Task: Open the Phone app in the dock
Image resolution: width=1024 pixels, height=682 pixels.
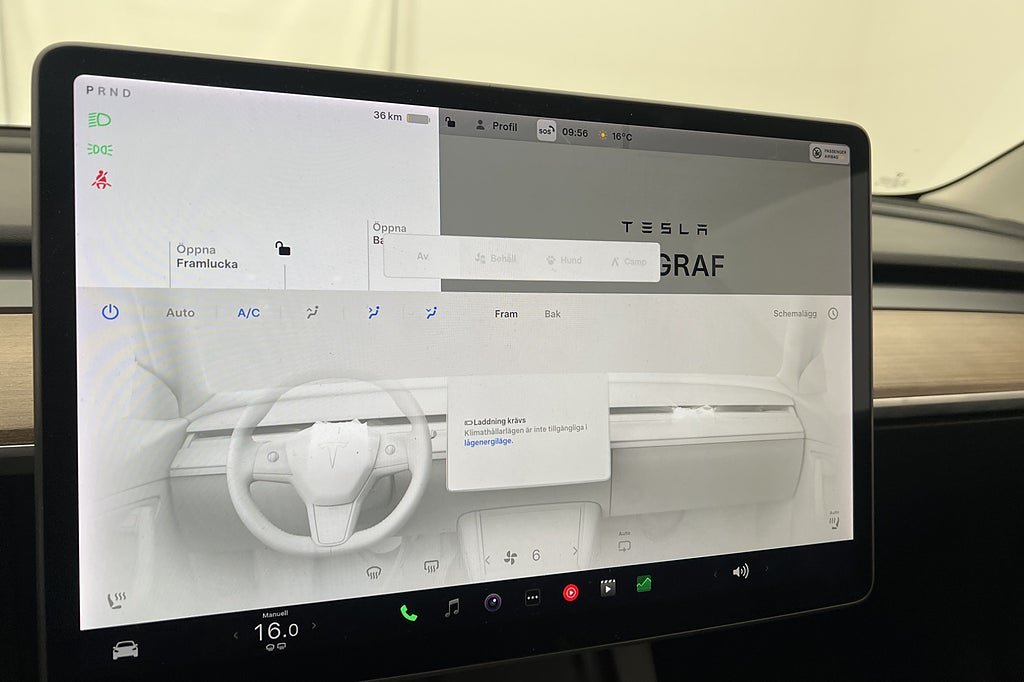Action: (x=408, y=612)
